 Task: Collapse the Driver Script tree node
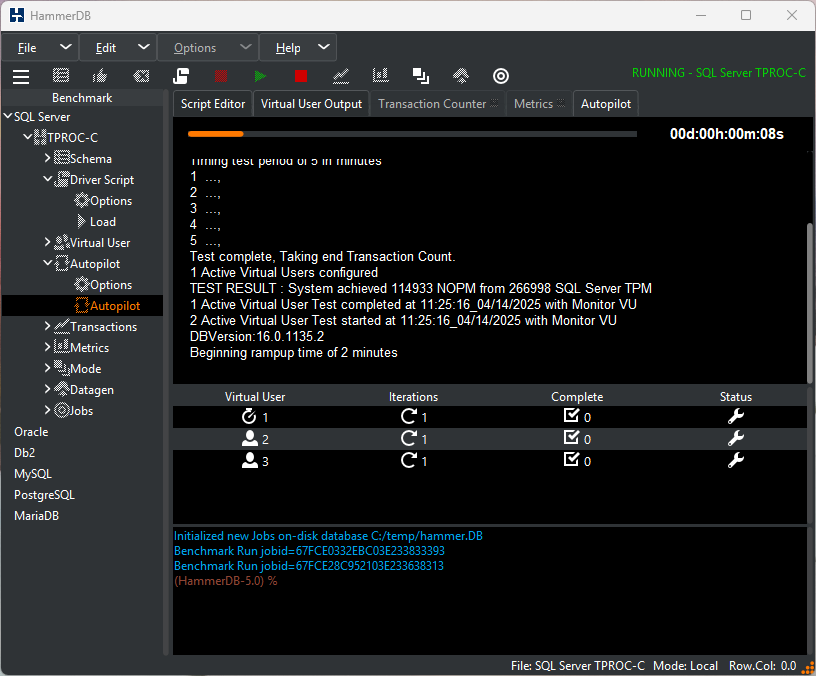(x=47, y=178)
